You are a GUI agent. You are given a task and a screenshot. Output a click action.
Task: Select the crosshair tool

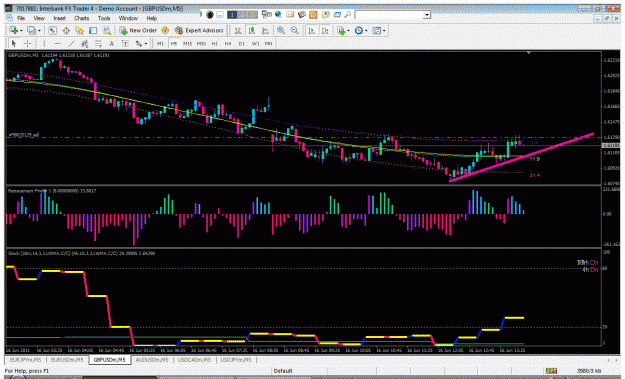pyautogui.click(x=28, y=43)
